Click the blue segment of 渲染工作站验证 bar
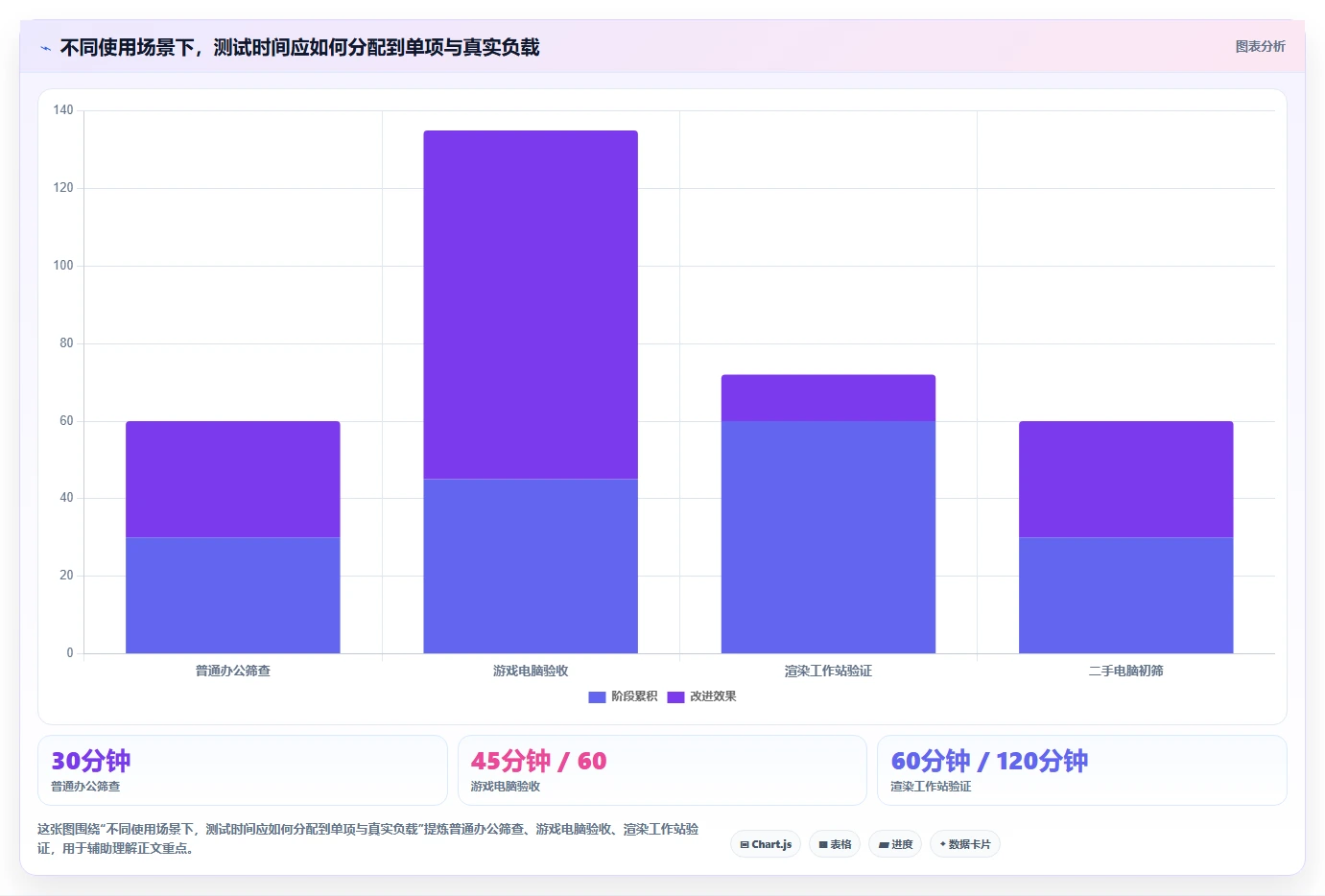This screenshot has width=1325, height=896. tap(828, 537)
